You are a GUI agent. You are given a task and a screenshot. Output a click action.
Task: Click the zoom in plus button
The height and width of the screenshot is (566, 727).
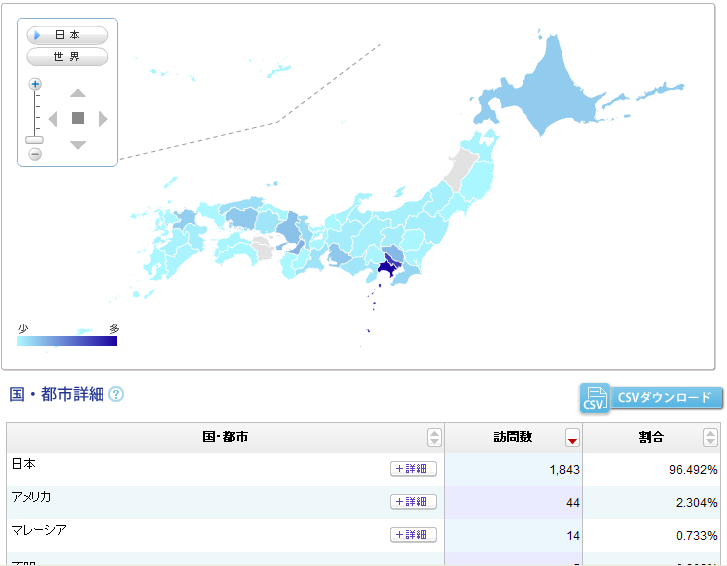tap(35, 85)
